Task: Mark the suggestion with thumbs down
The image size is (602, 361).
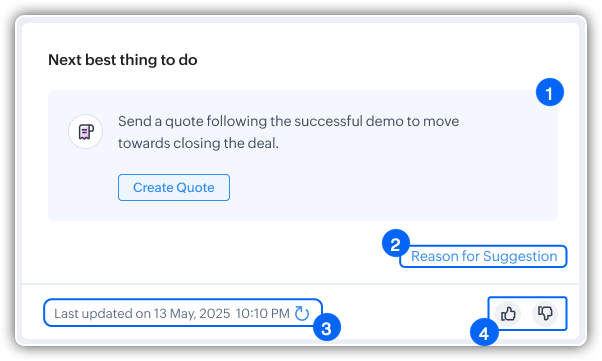Action: pyautogui.click(x=545, y=314)
